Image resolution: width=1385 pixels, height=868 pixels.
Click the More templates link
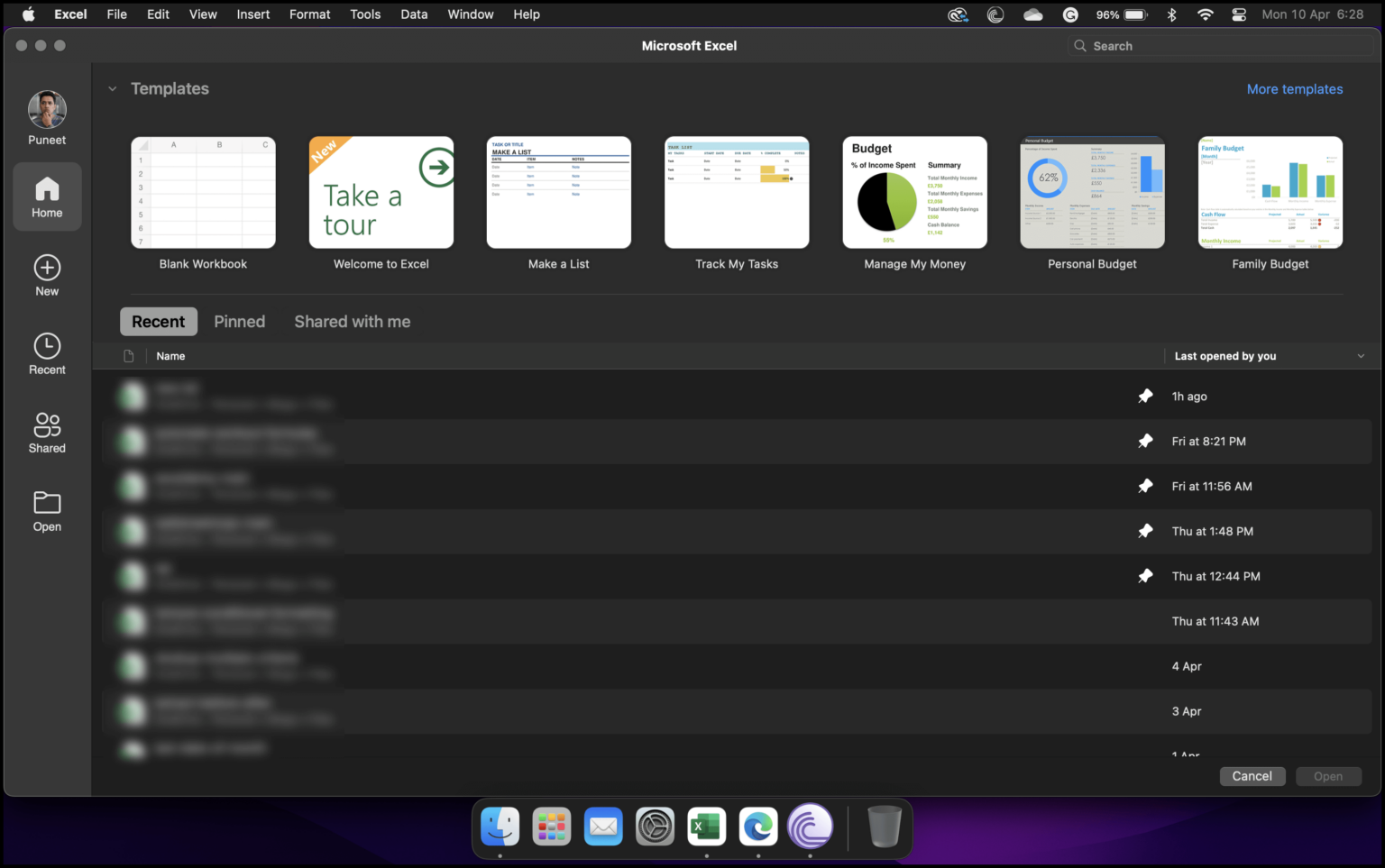[x=1294, y=89]
